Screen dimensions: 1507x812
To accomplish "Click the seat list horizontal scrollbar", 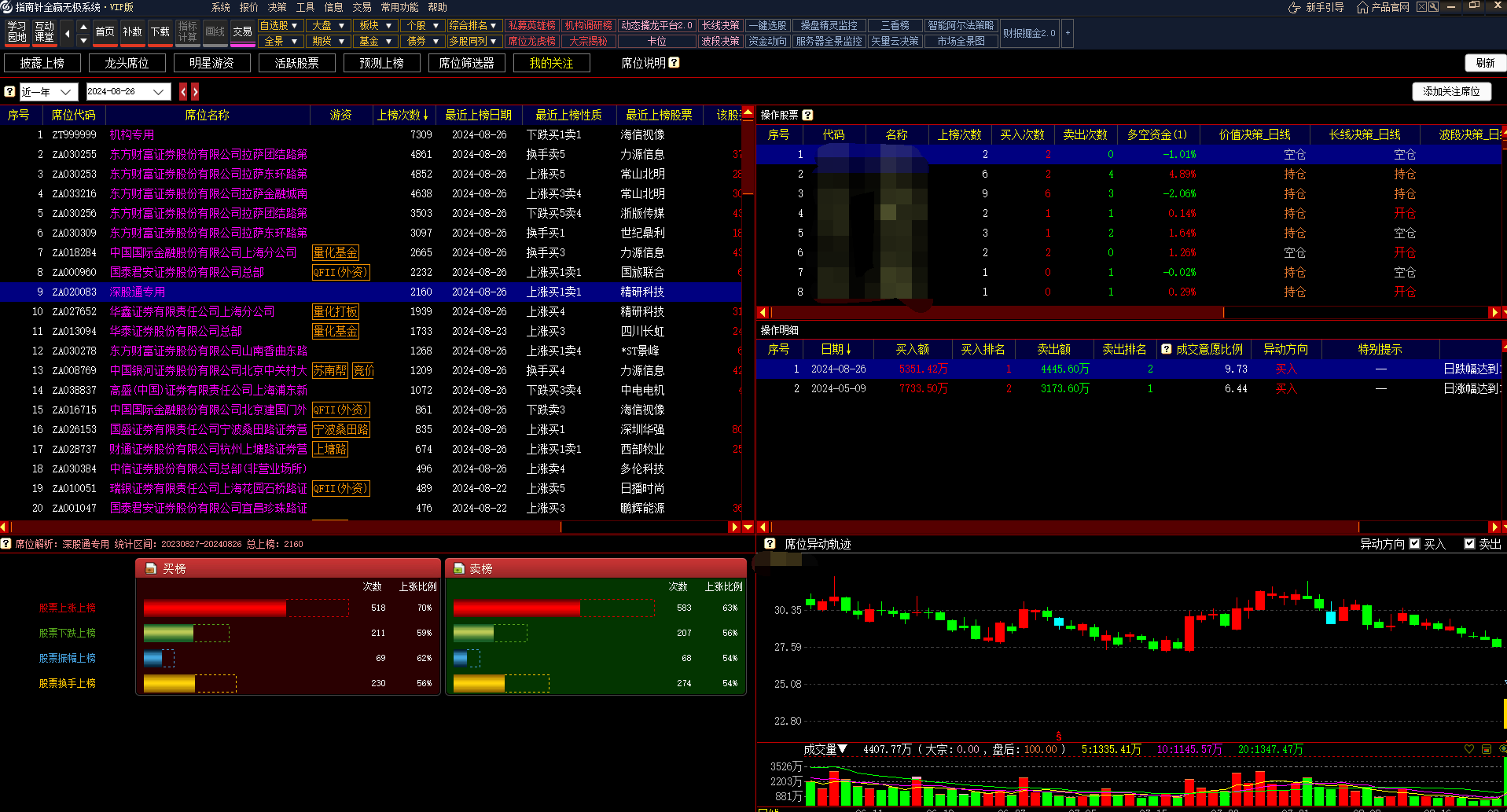I will 369,527.
